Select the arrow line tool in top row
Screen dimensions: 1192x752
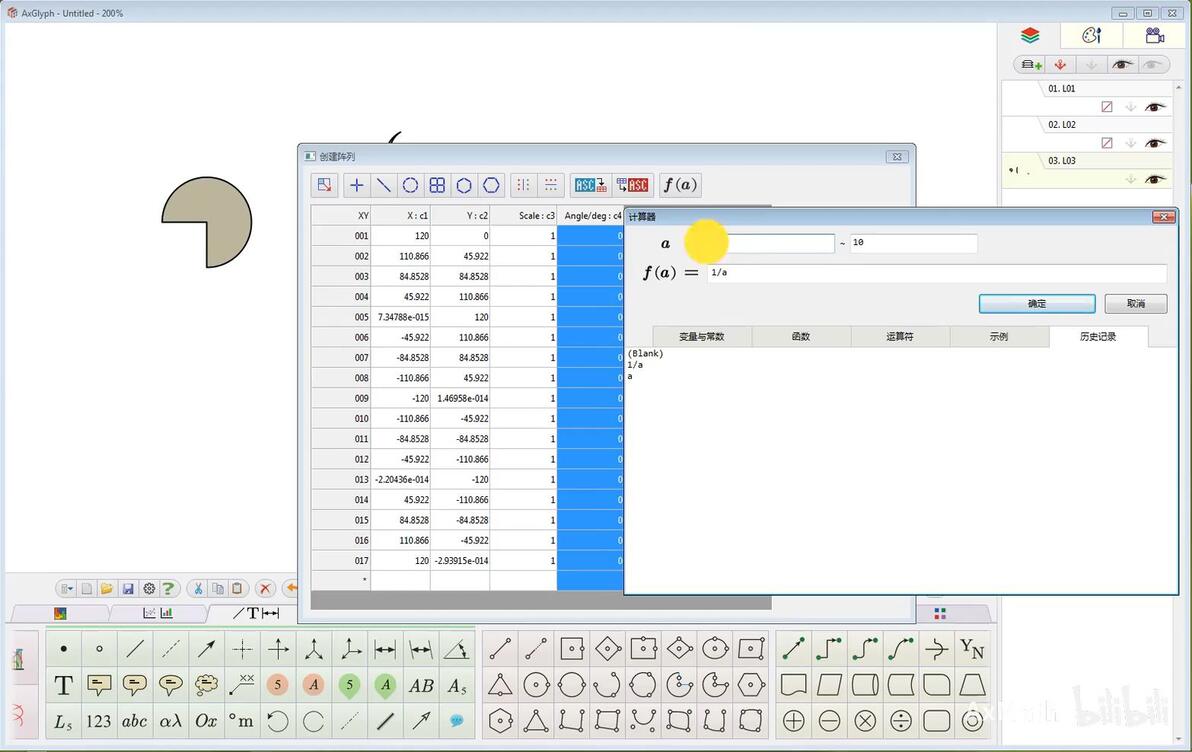click(206, 649)
